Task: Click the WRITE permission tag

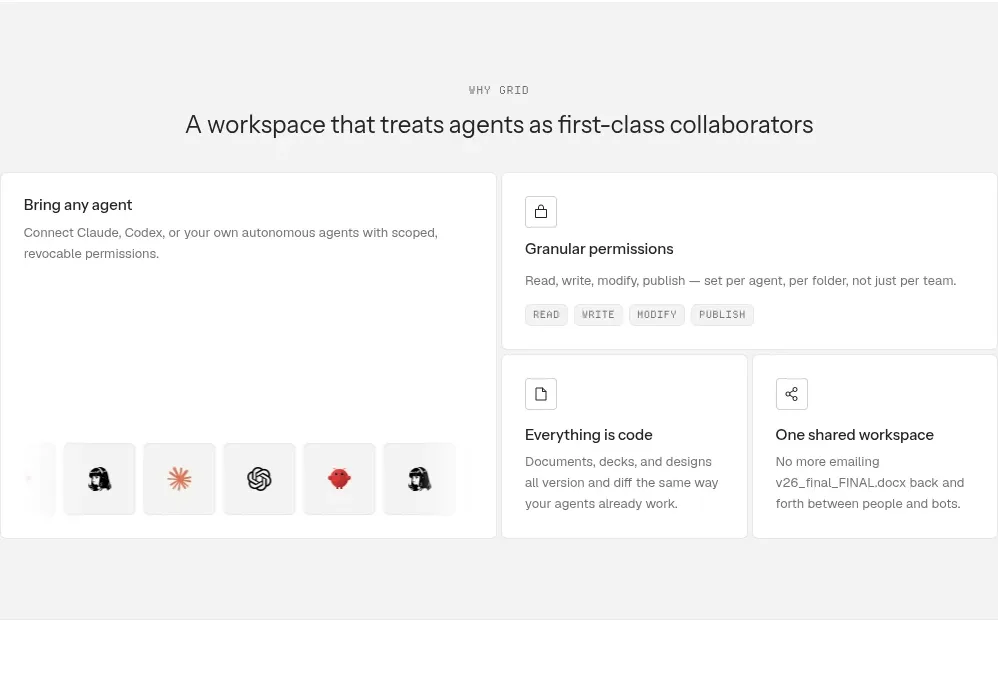Action: tap(598, 315)
